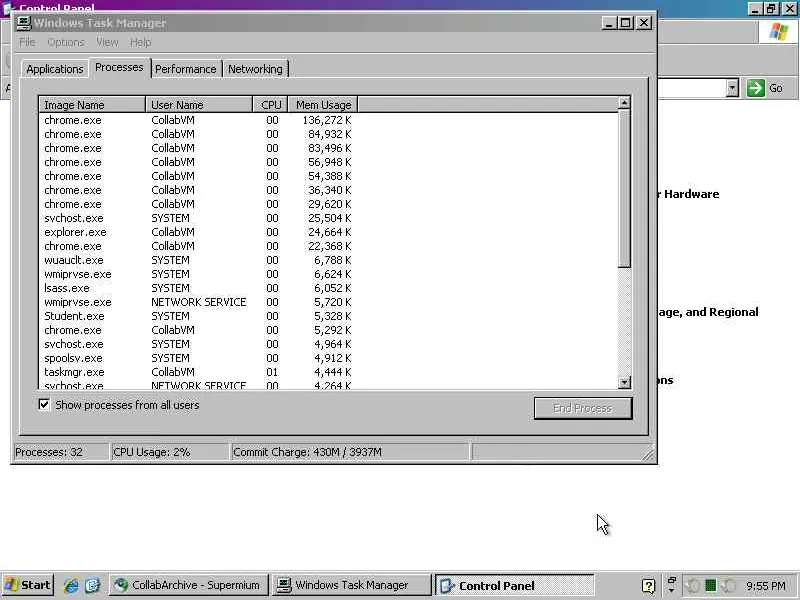The width and height of the screenshot is (800, 600).
Task: Click Windows Task Manager taskbar button
Action: click(351, 585)
